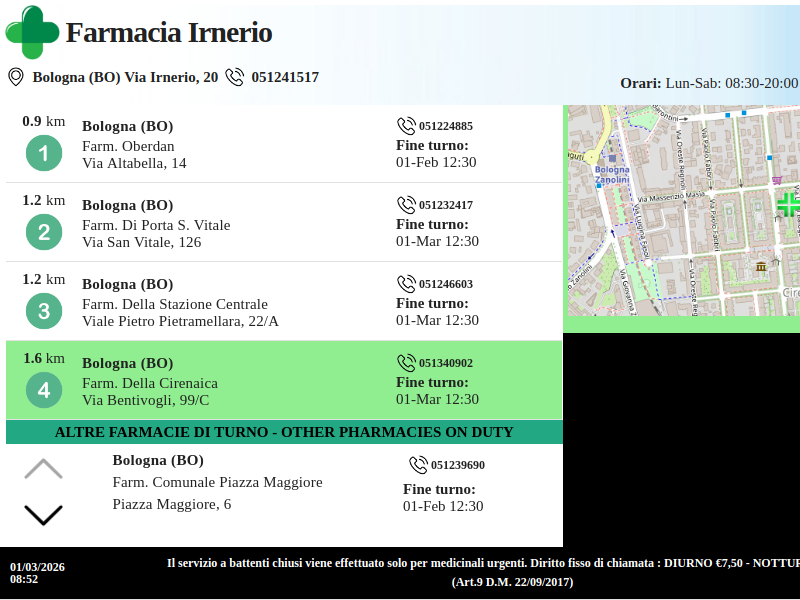Select the number 4 circle badge

point(44,391)
